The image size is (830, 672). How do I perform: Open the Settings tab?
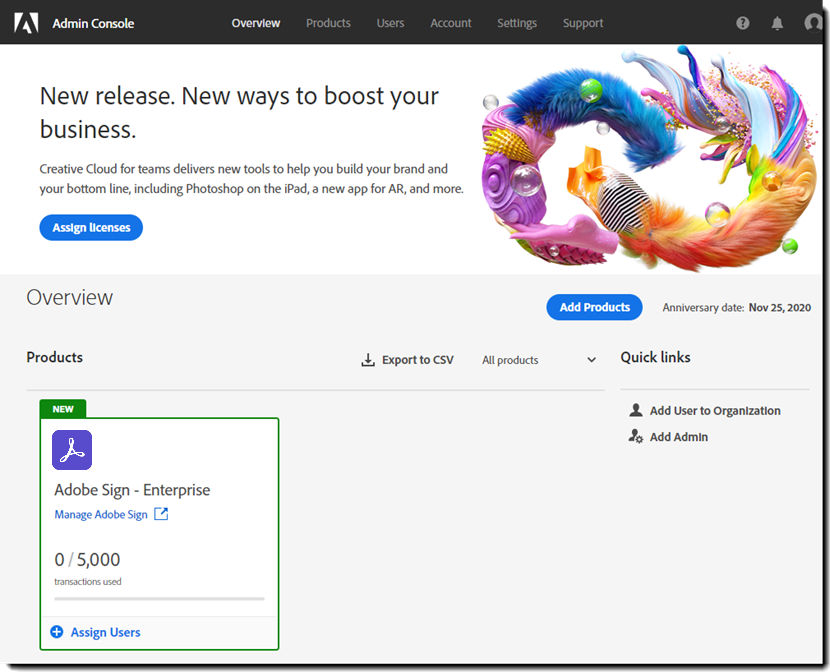(517, 23)
